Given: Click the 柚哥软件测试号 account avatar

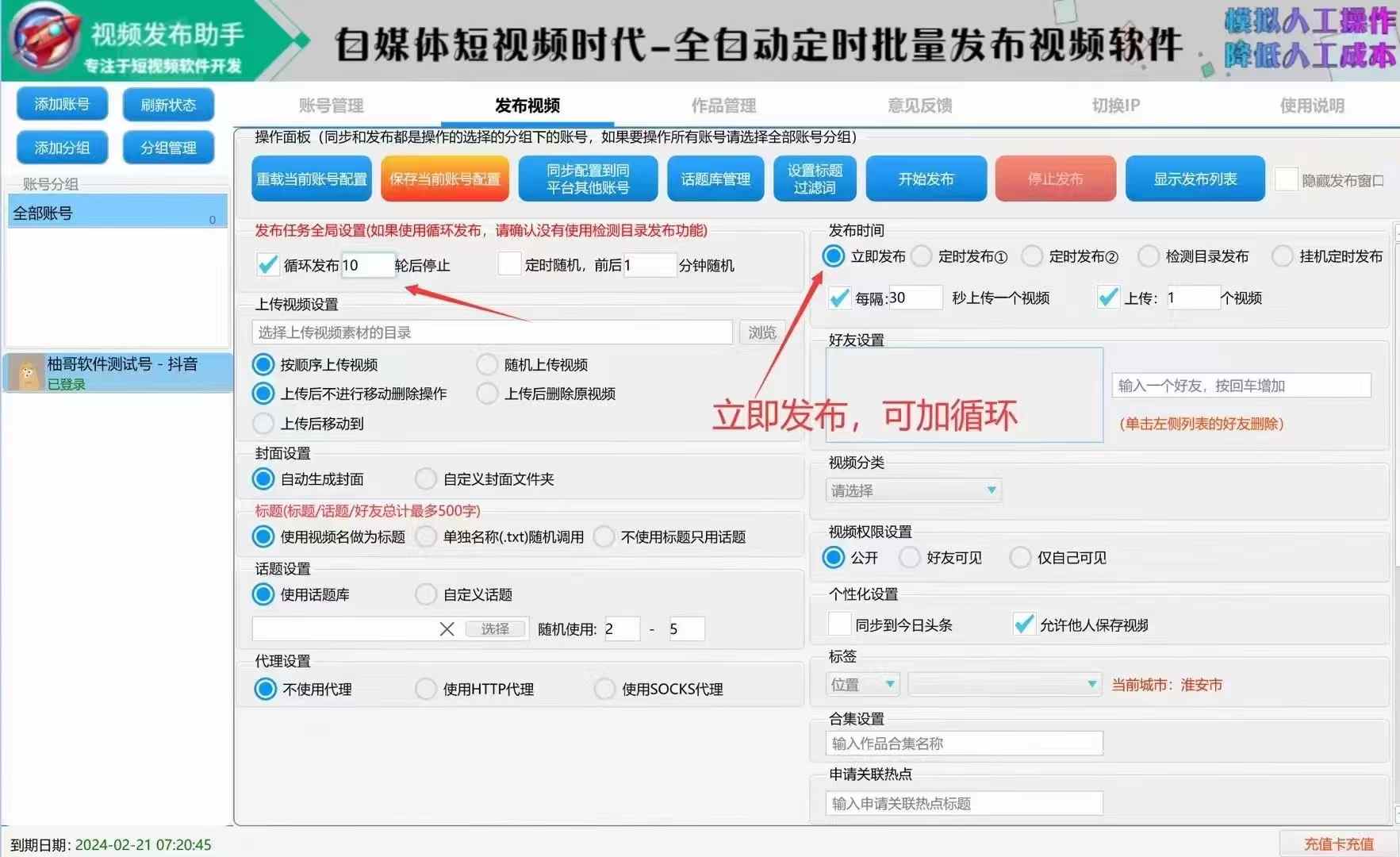Looking at the screenshot, I should [29, 374].
